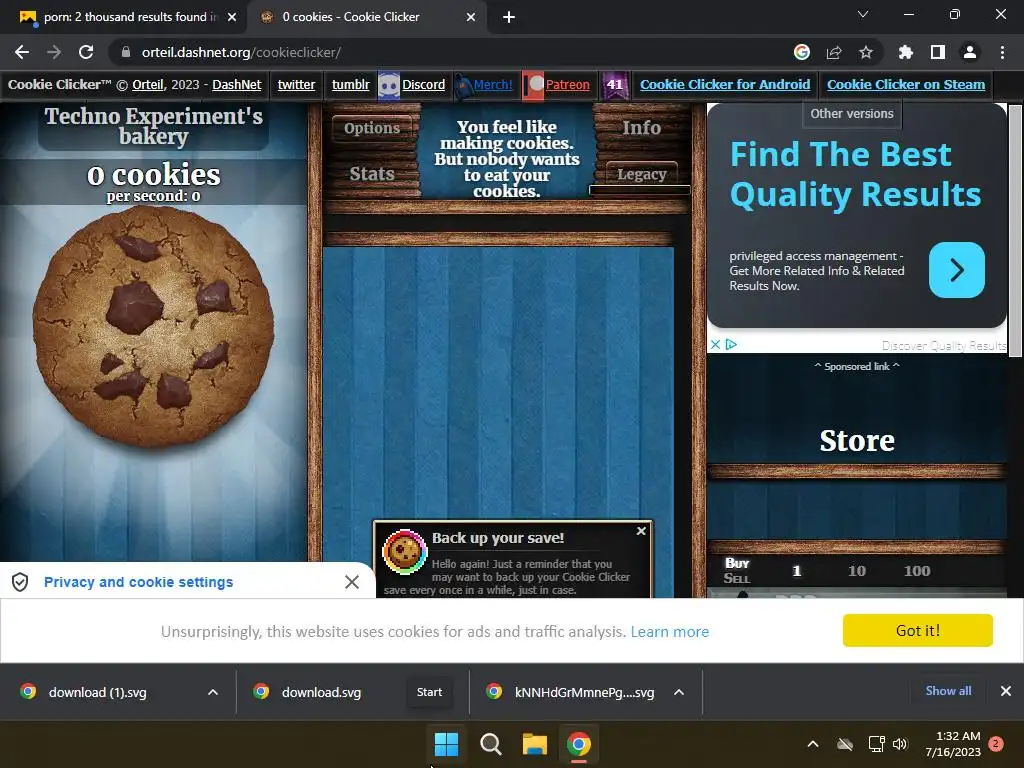This screenshot has width=1024, height=768.
Task: Open the volume control in tray
Action: pyautogui.click(x=900, y=744)
